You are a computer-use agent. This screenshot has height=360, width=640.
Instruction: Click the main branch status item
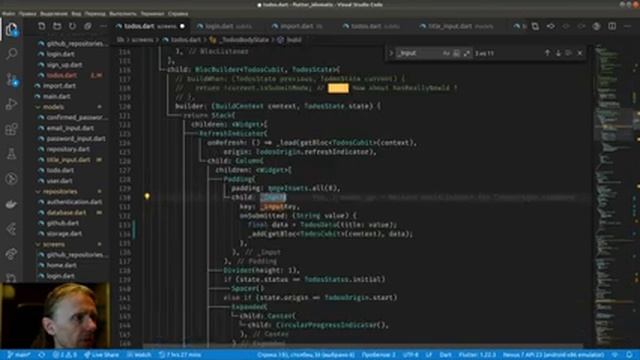tap(18, 355)
